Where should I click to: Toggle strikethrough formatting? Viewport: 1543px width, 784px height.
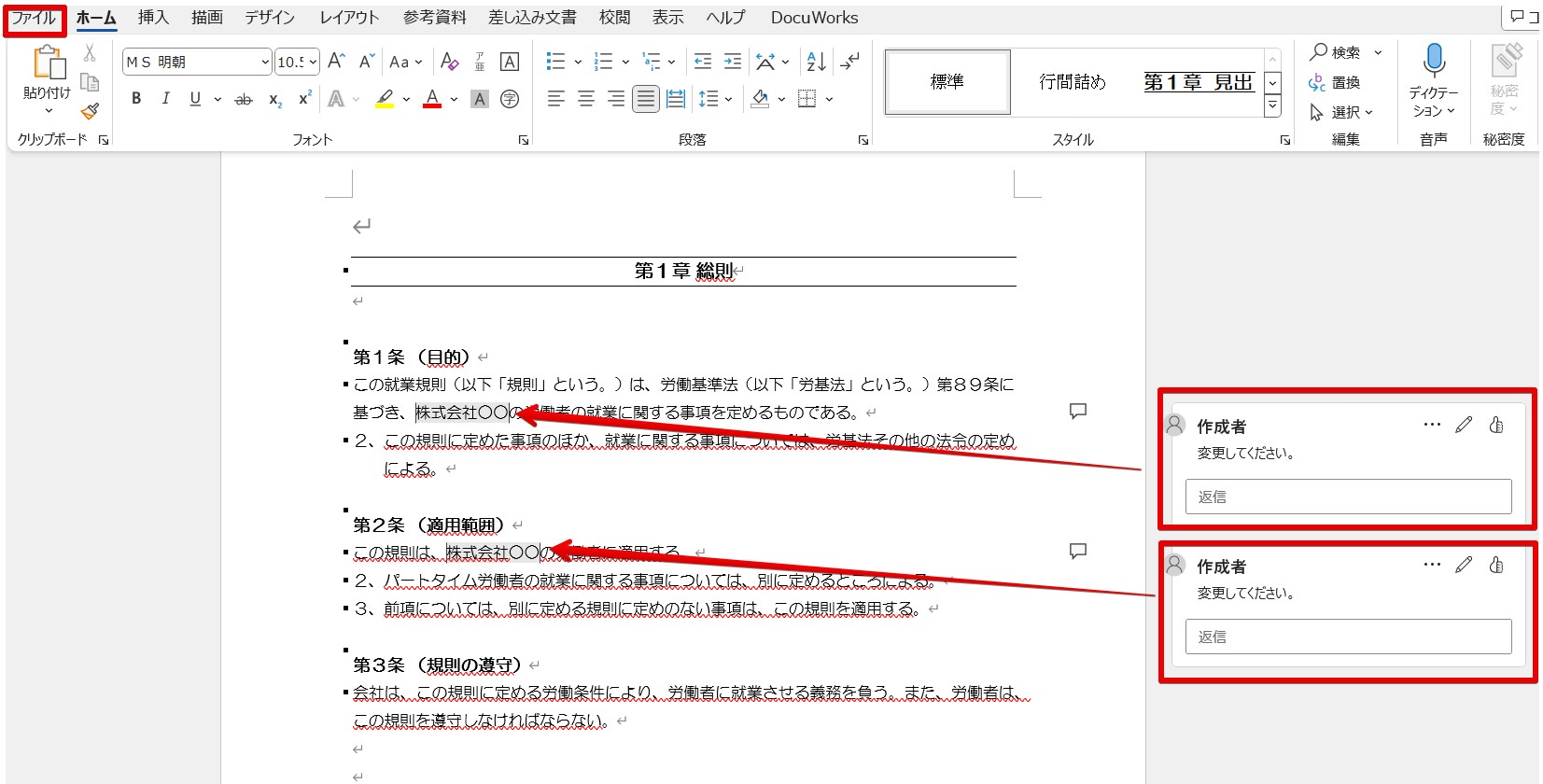(243, 99)
